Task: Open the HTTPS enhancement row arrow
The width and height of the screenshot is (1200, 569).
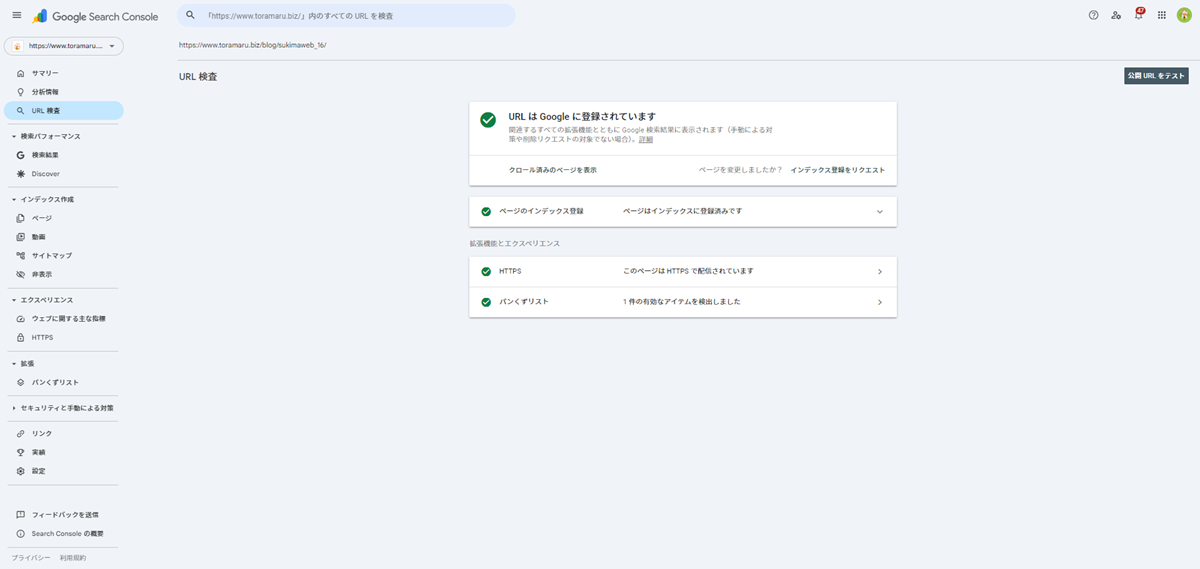Action: pos(880,272)
